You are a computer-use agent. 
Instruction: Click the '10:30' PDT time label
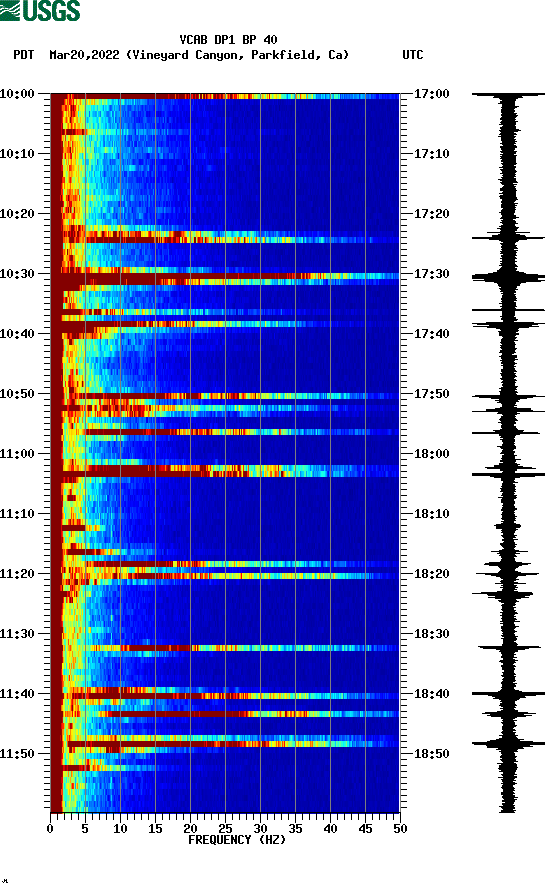point(17,274)
